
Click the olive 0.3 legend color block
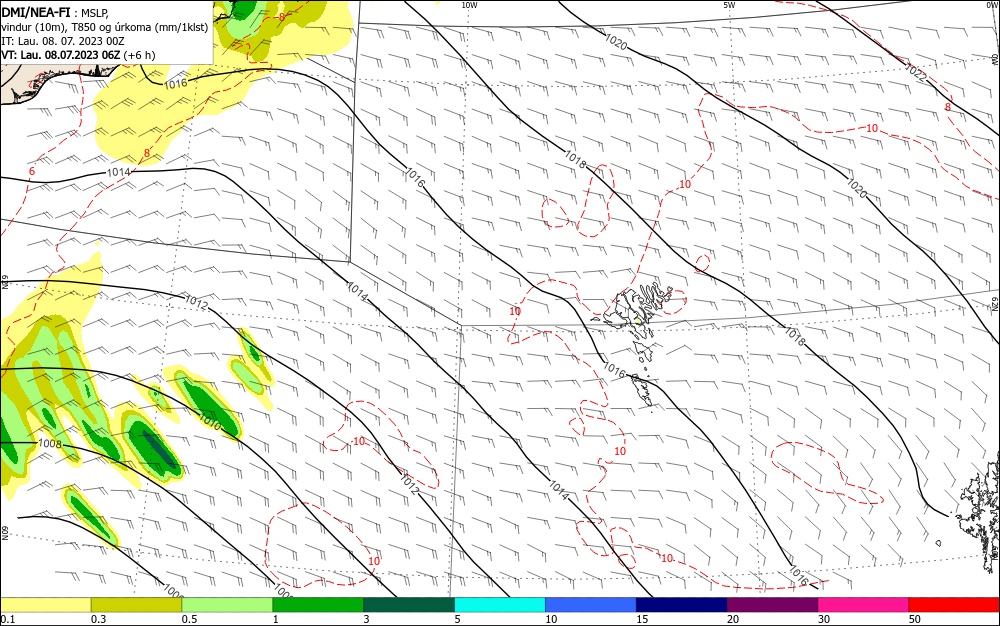(x=136, y=605)
